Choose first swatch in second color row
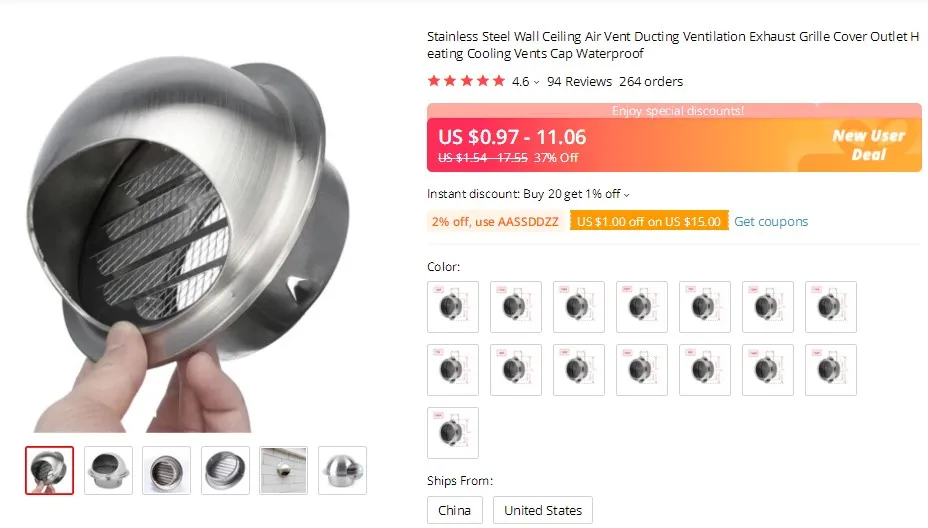The width and height of the screenshot is (928, 528). coord(453,370)
